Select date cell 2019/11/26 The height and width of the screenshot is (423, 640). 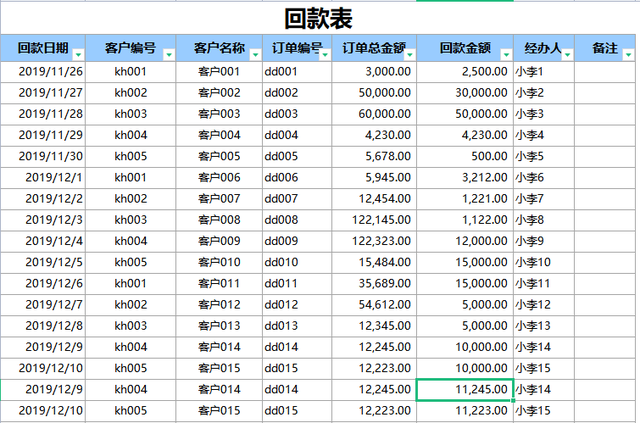43,72
